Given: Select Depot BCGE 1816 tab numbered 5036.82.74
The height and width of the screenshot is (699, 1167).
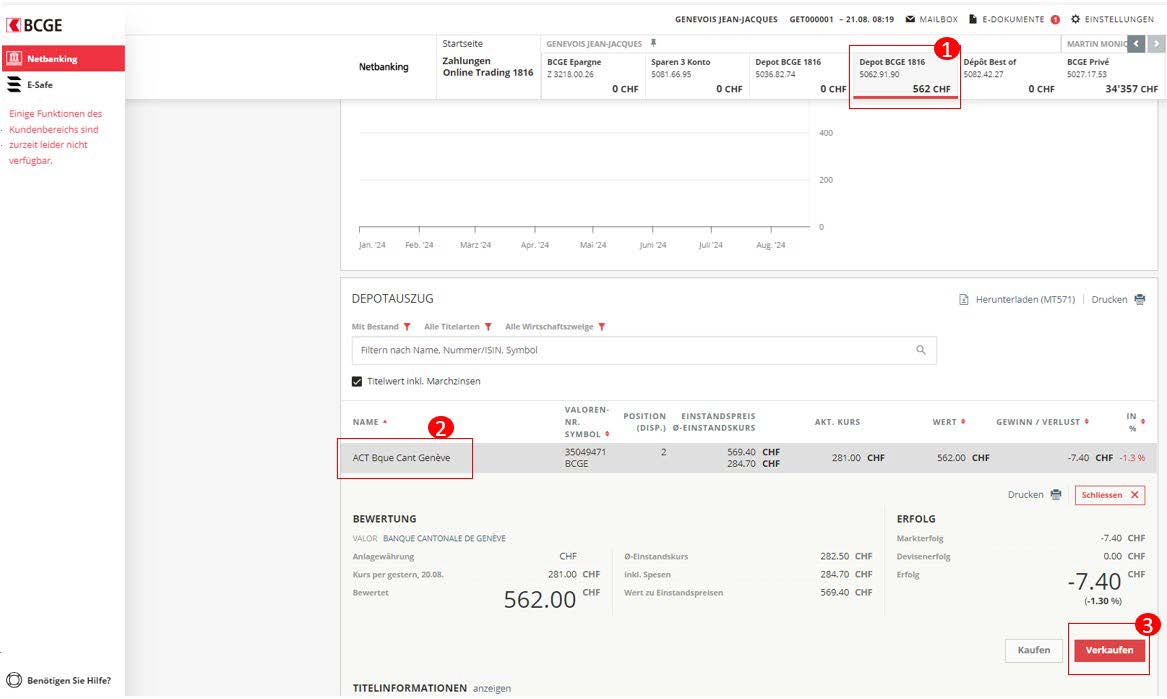Looking at the screenshot, I should (x=801, y=75).
